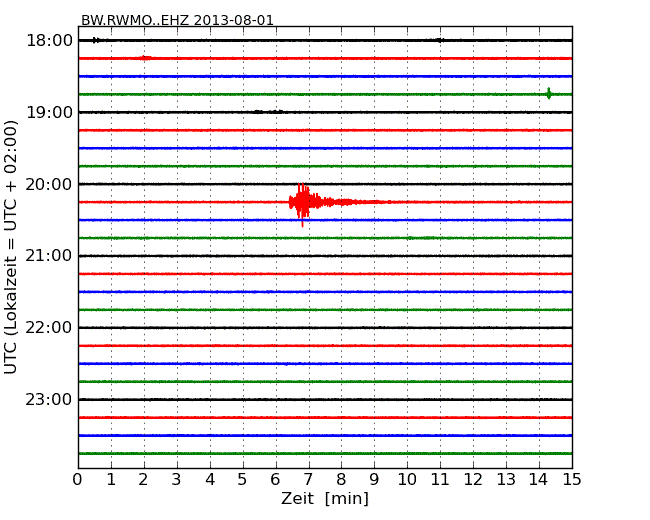The height and width of the screenshot is (520, 650).
Task: Click the x-axis tick label 0
Action: pyautogui.click(x=78, y=480)
